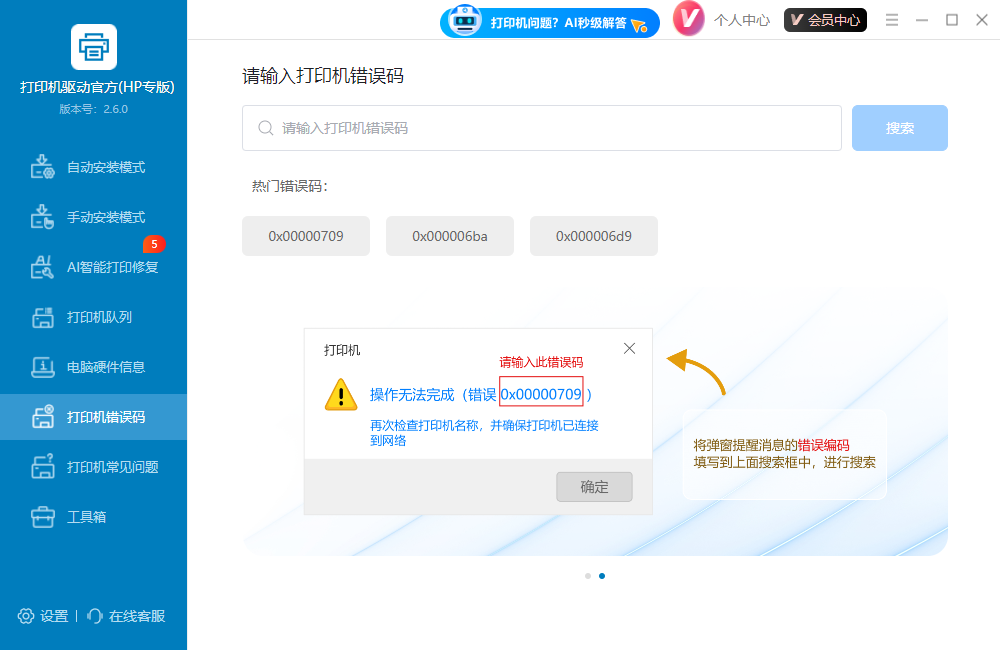1000x650 pixels.
Task: Open AI智能打印修复 from the sidebar
Action: pyautogui.click(x=44, y=267)
